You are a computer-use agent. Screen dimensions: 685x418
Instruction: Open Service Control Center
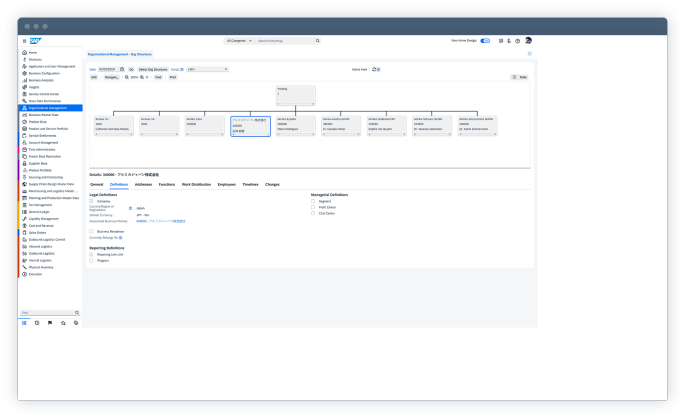[x=44, y=94]
